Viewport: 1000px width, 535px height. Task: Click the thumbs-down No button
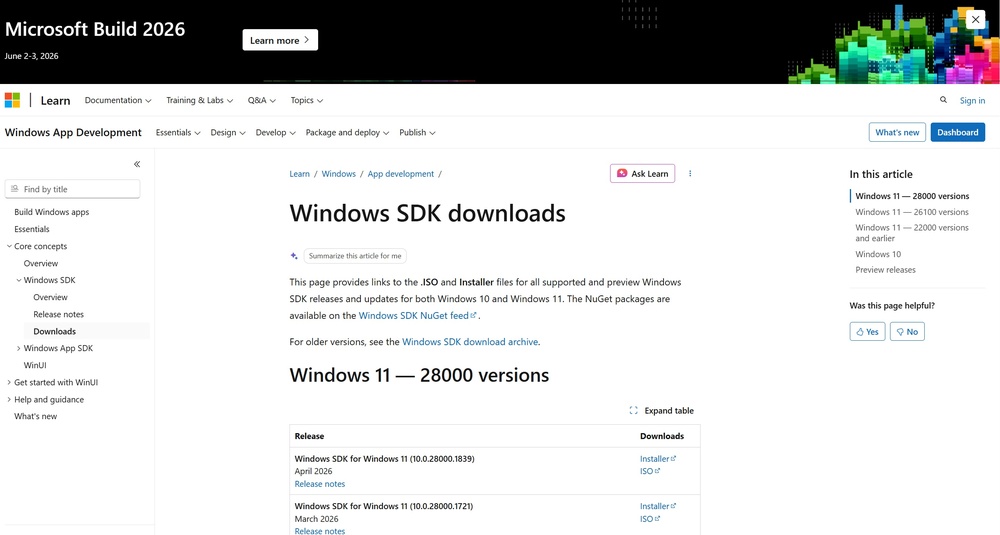(x=907, y=332)
